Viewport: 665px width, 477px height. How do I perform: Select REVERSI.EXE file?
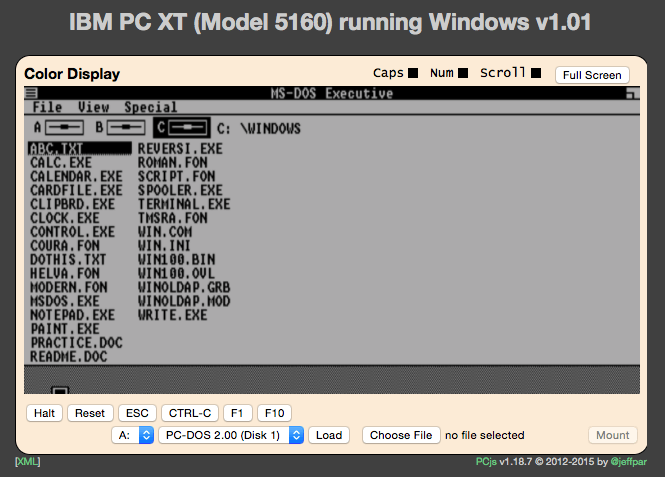[180, 149]
